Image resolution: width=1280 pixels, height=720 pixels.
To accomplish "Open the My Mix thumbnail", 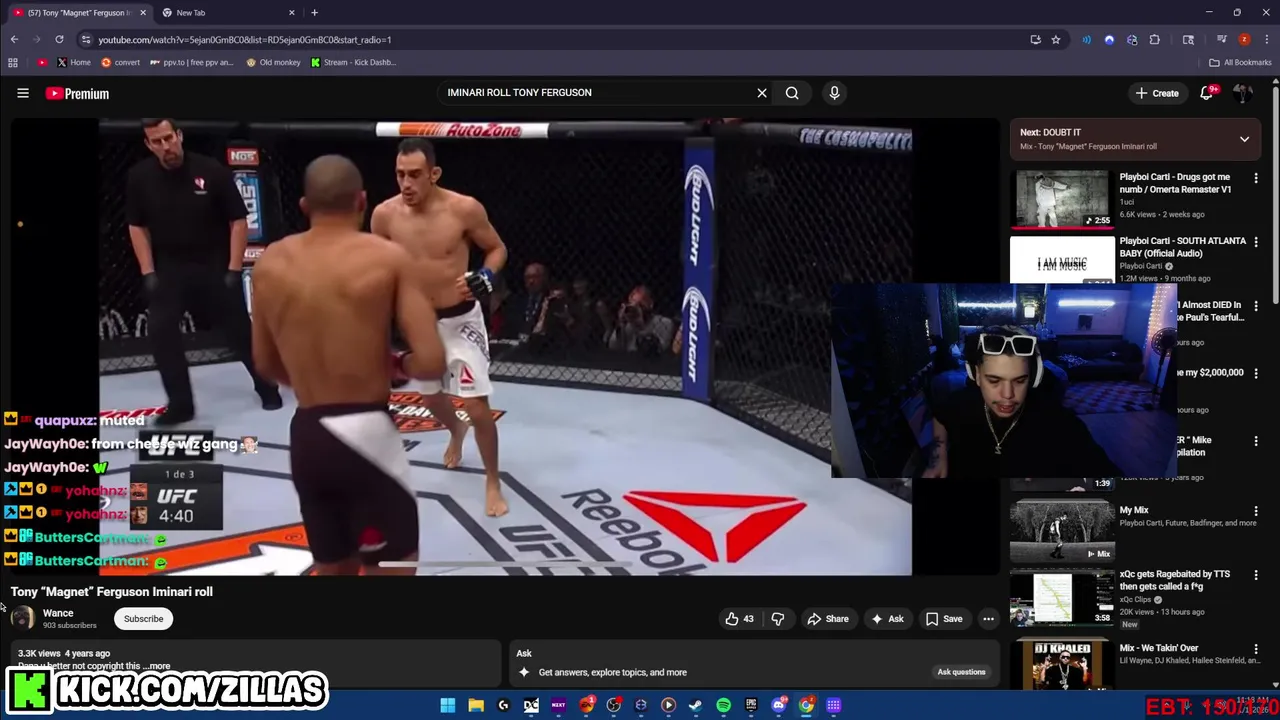I will 1062,530.
